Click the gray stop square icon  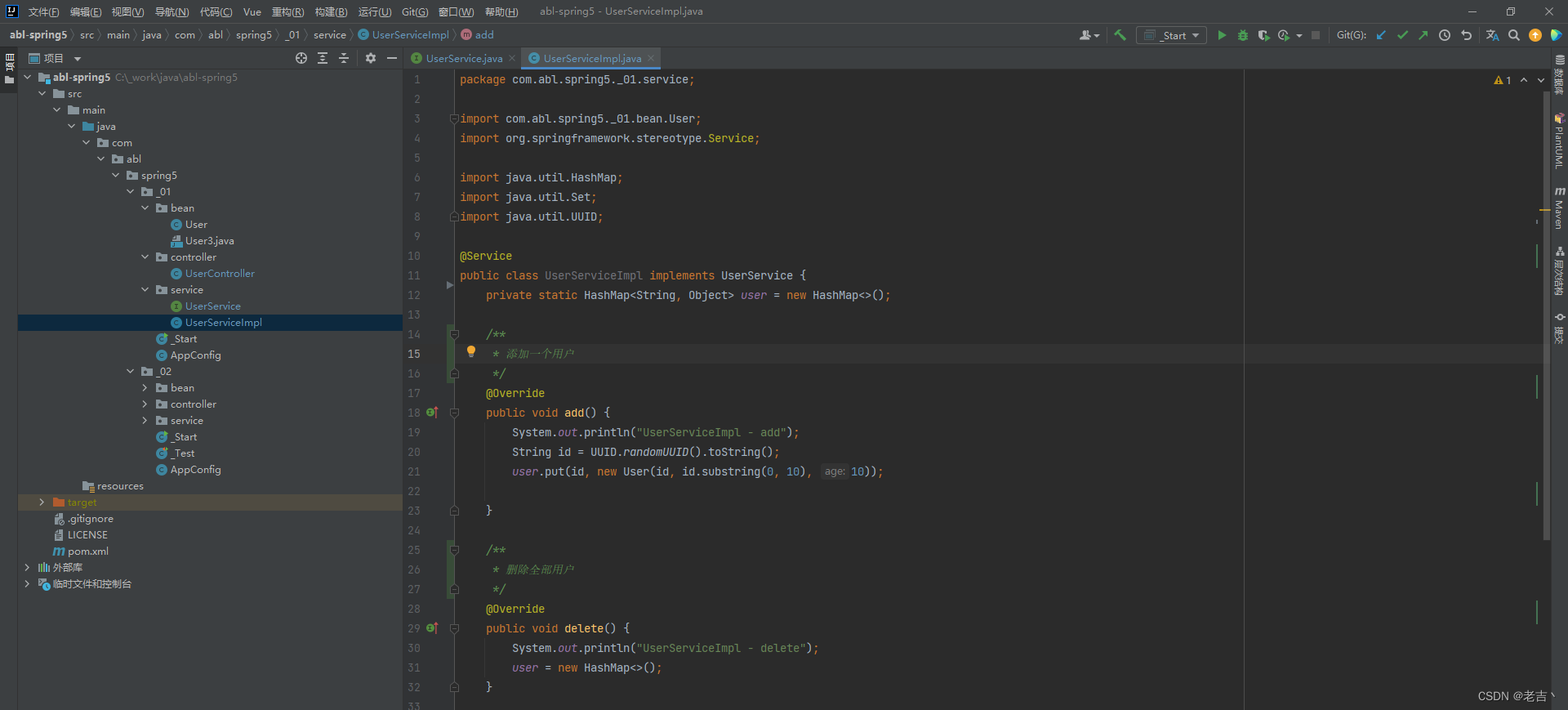pos(1316,35)
